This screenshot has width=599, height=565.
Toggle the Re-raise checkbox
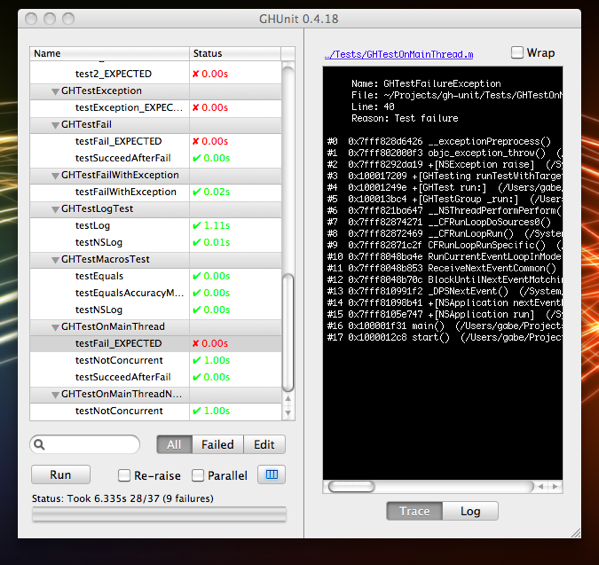[x=124, y=476]
